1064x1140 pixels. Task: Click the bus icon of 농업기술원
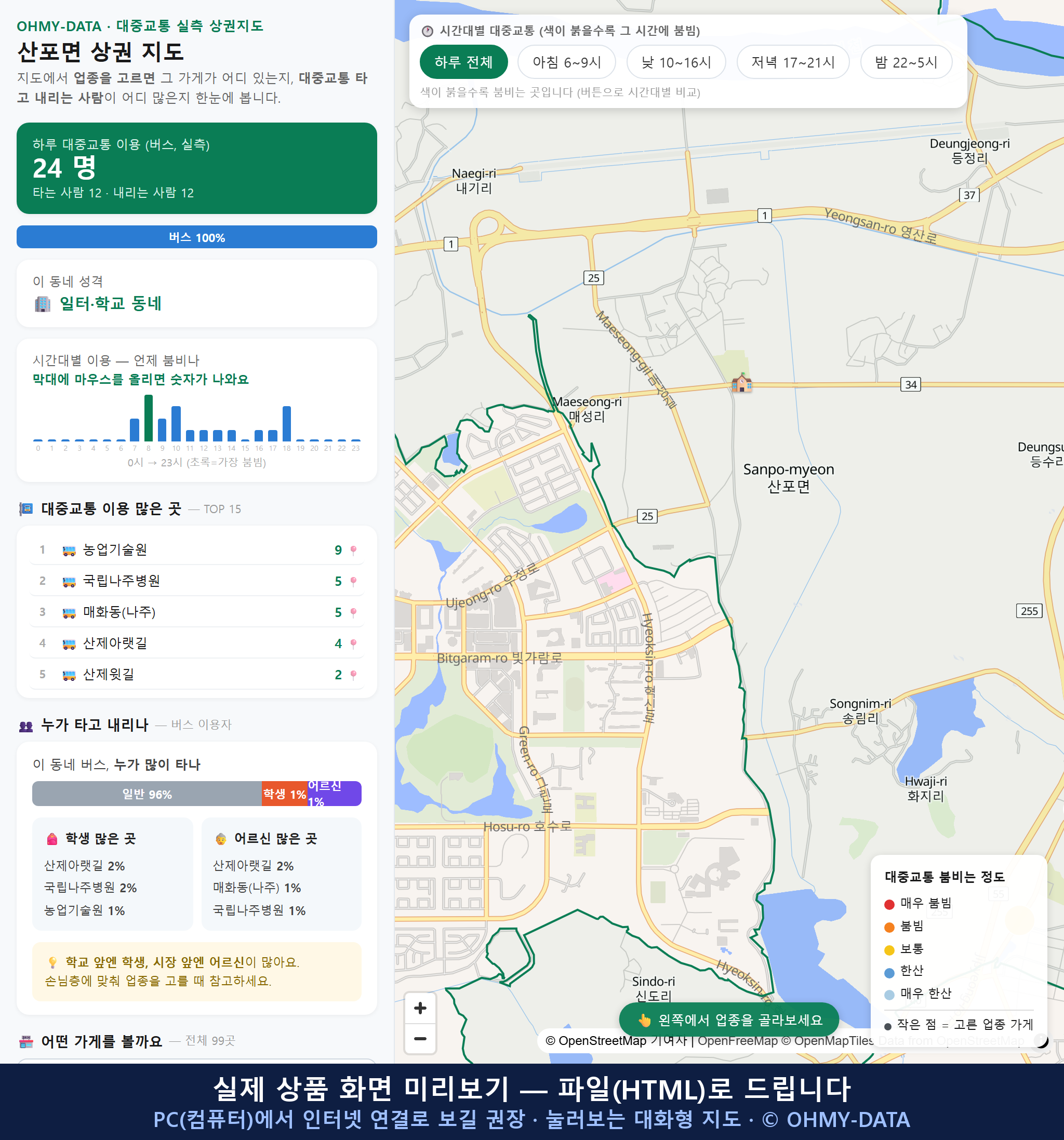tap(69, 551)
